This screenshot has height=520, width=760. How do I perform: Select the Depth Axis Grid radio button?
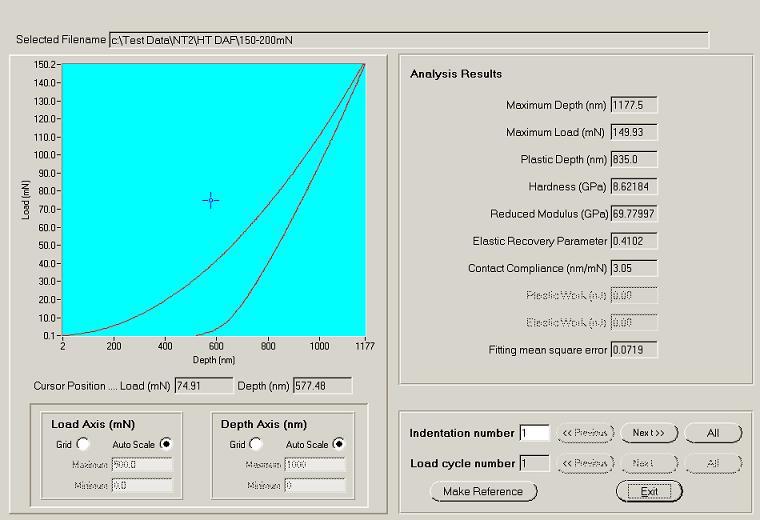(x=255, y=444)
